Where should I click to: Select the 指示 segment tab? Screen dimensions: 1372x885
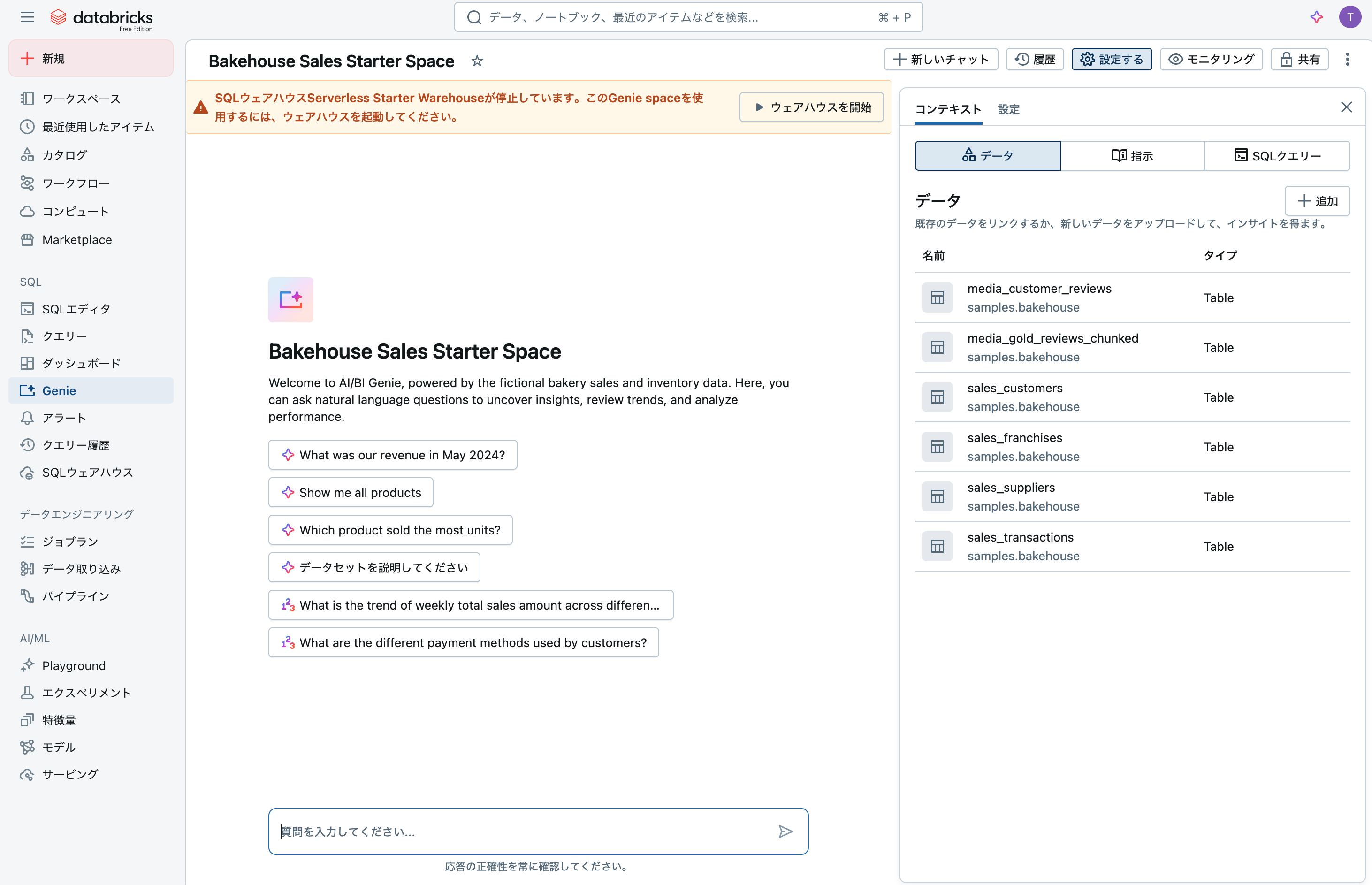point(1132,156)
